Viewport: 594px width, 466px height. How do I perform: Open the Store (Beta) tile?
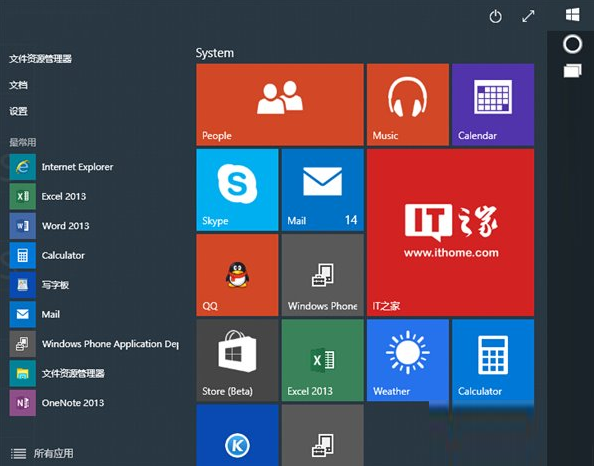click(x=237, y=360)
